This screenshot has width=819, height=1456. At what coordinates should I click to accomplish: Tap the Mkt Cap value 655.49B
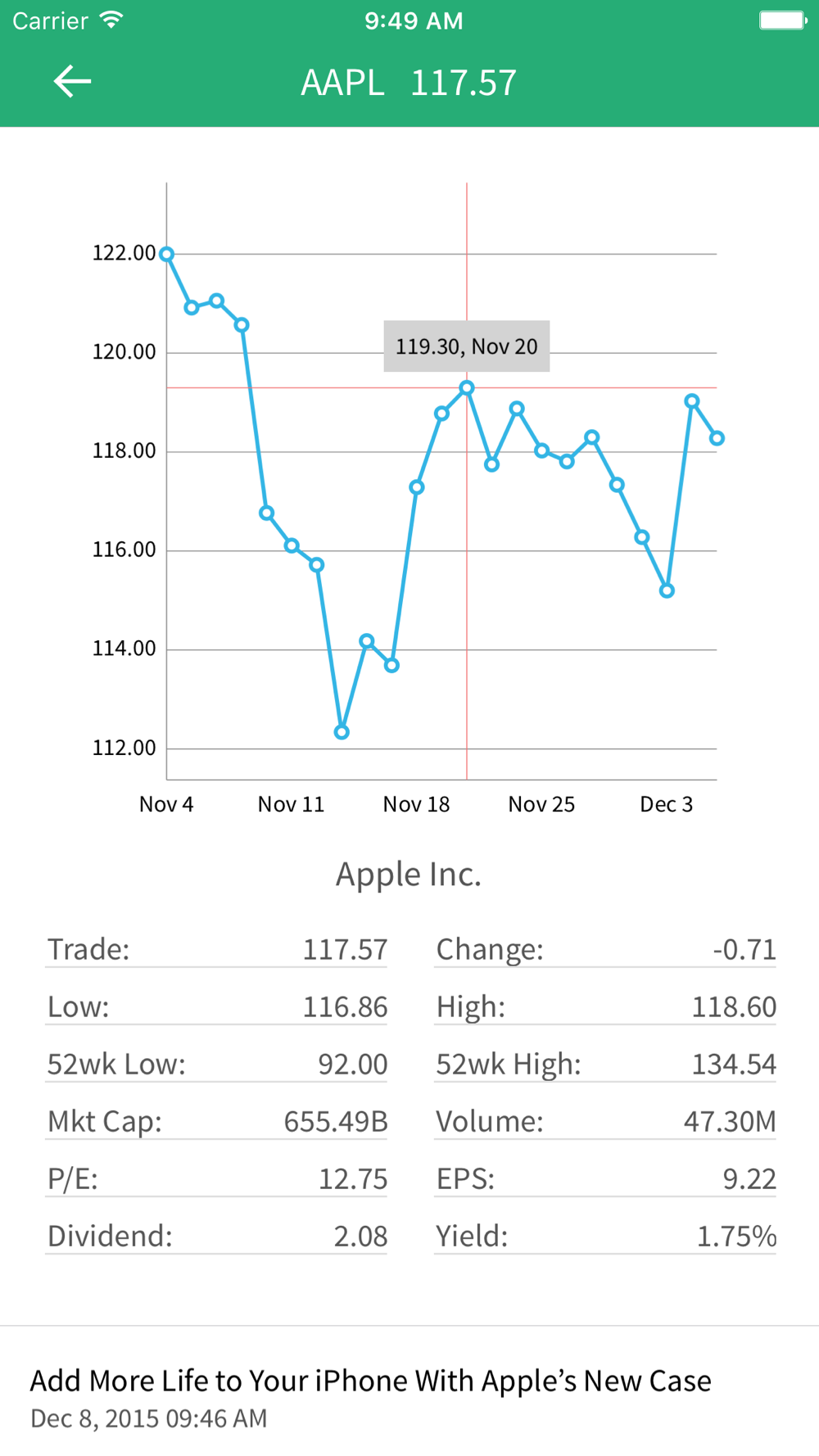[x=335, y=1121]
